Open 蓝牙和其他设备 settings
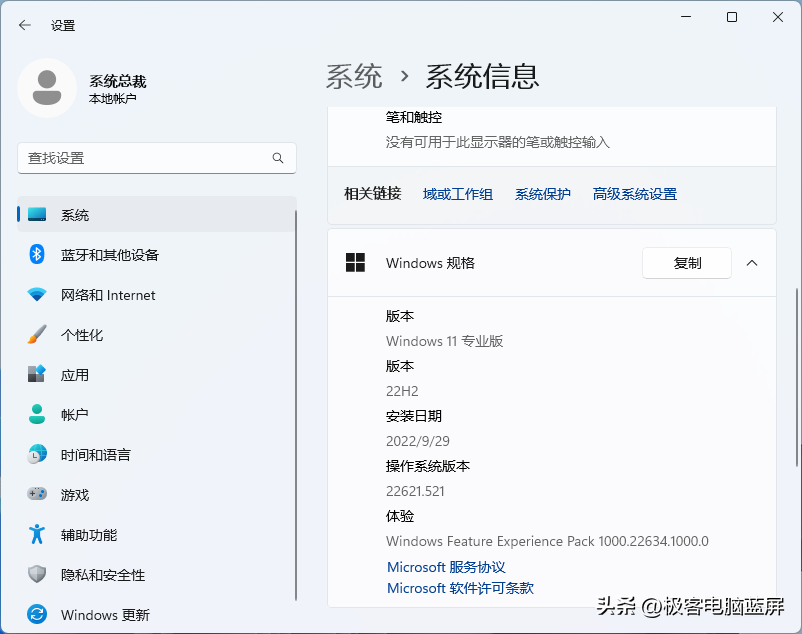The height and width of the screenshot is (634, 802). (x=157, y=255)
